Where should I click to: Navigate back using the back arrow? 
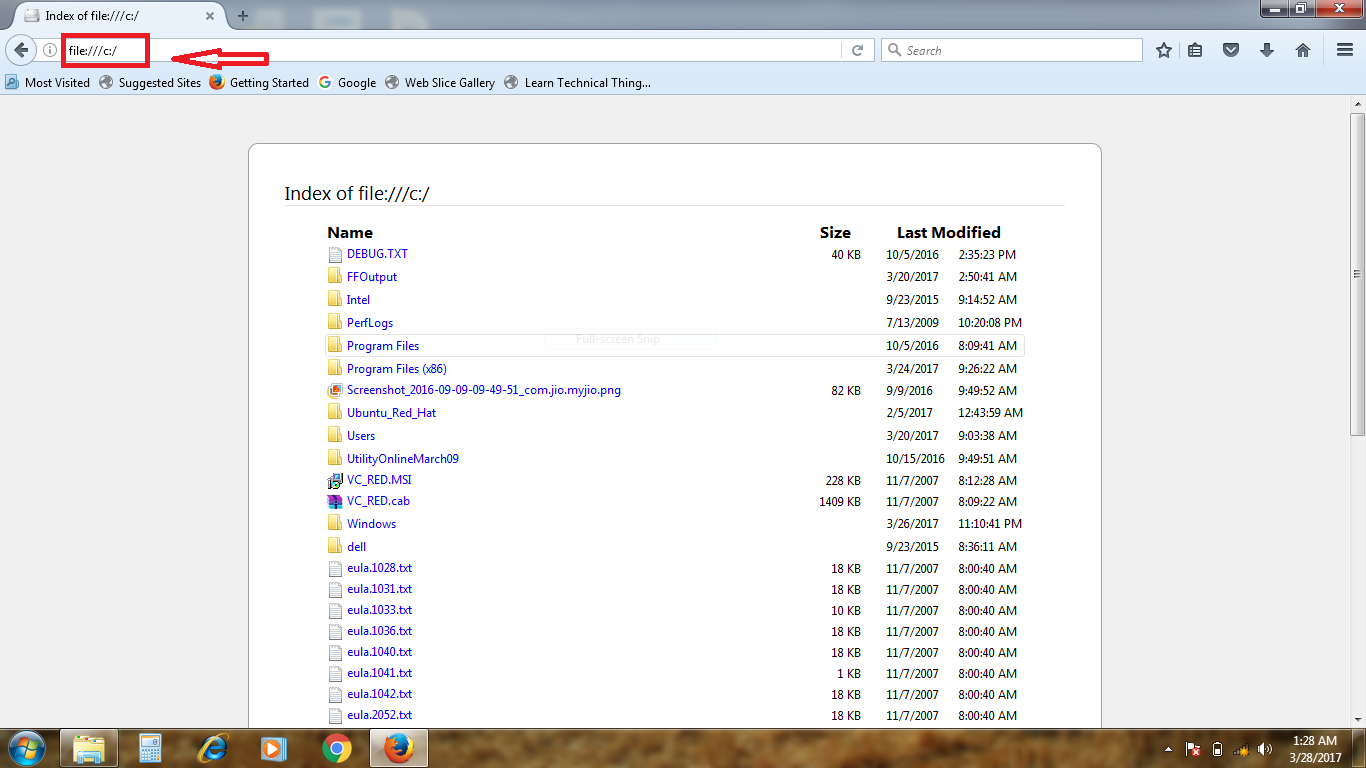[21, 49]
